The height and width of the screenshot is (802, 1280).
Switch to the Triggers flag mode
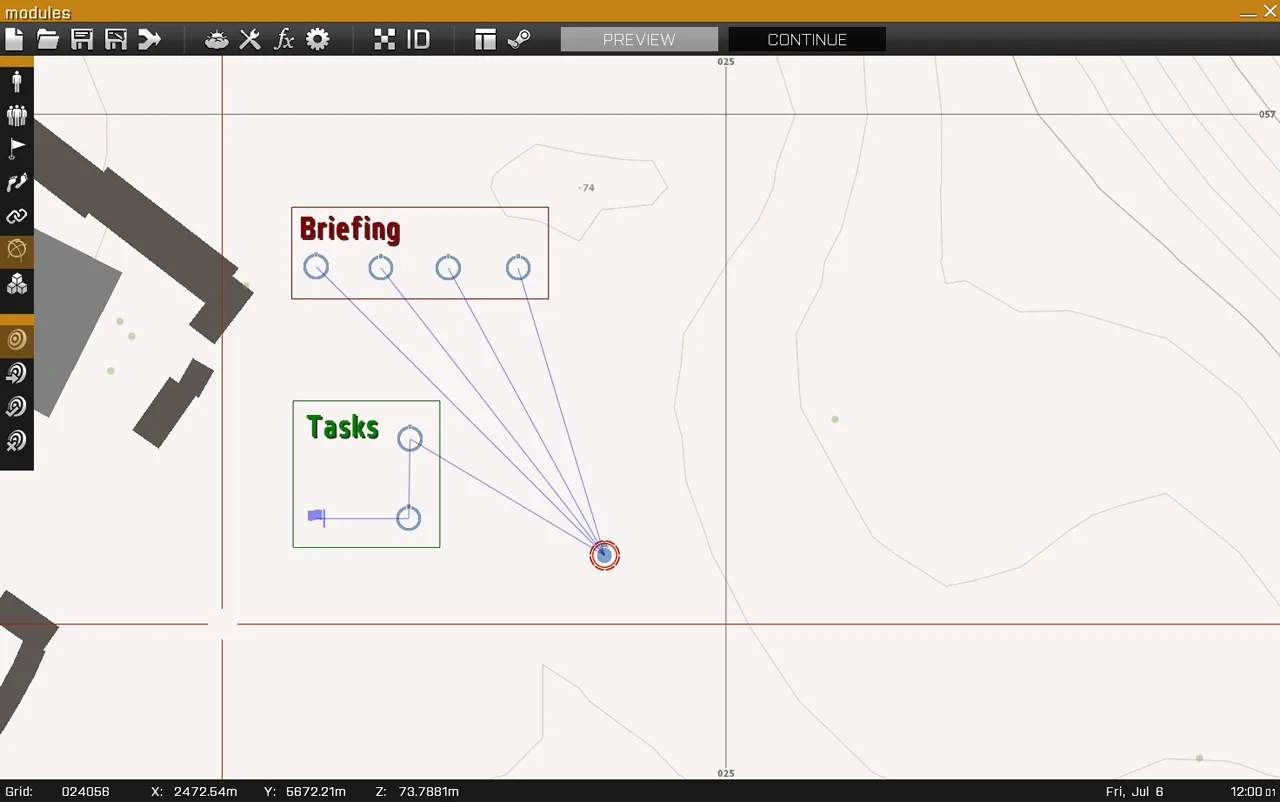click(16, 149)
